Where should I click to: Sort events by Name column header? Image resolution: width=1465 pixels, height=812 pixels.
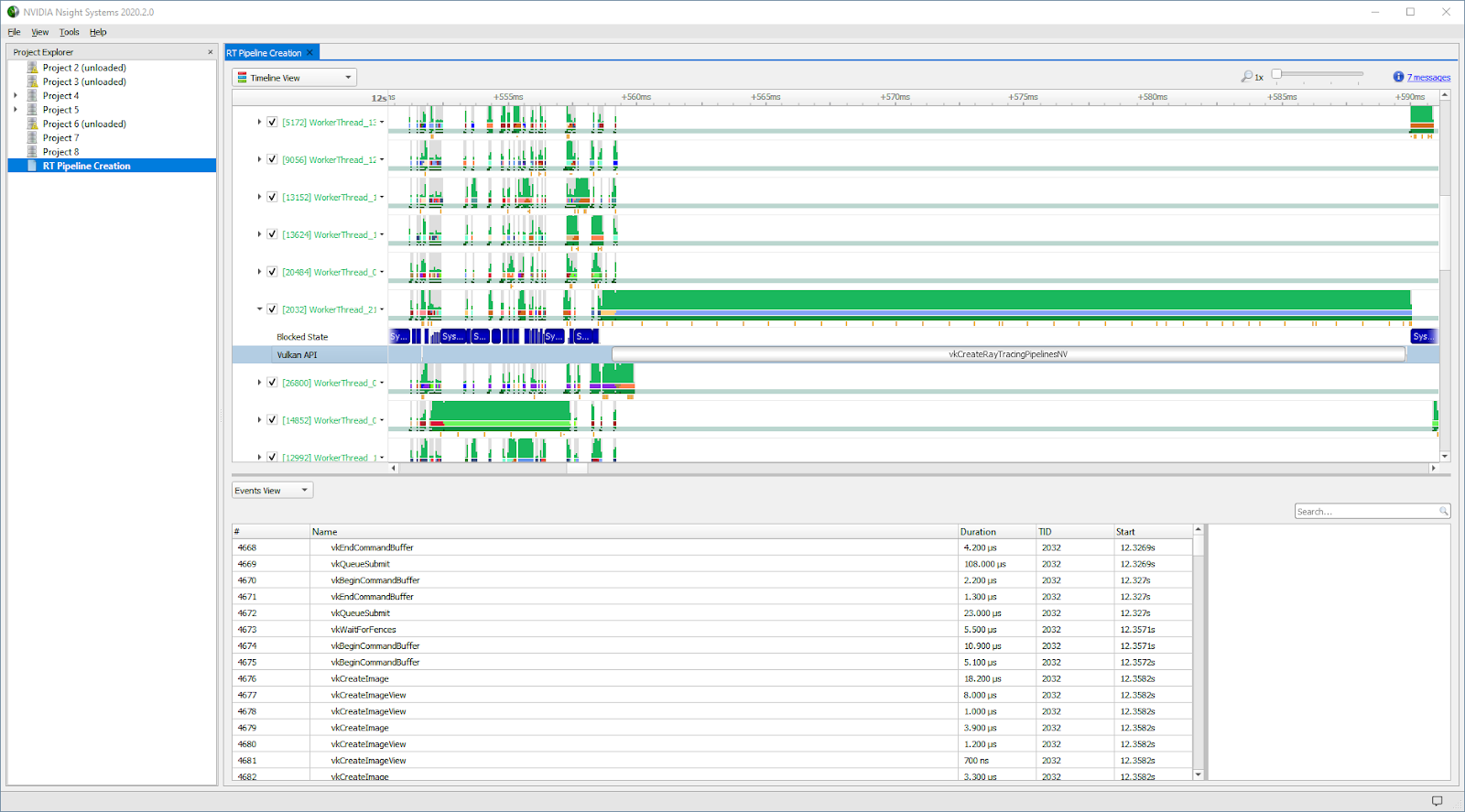pos(634,532)
